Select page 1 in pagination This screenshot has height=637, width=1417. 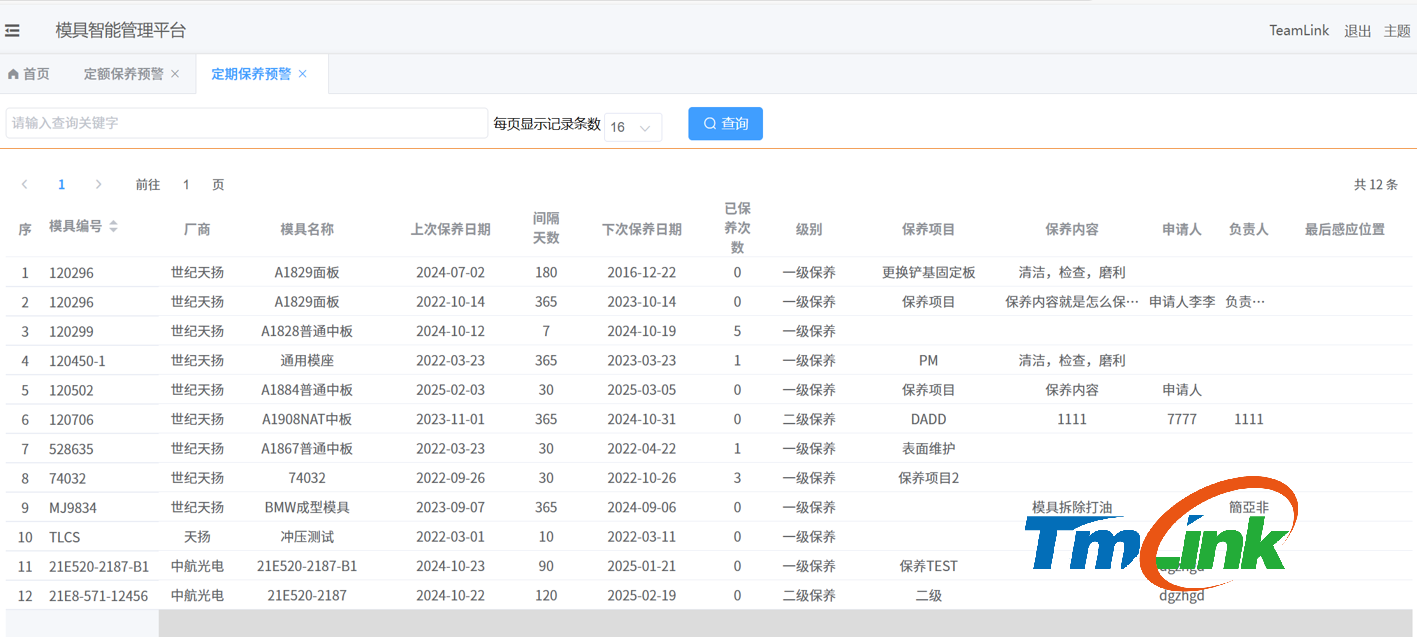62,185
